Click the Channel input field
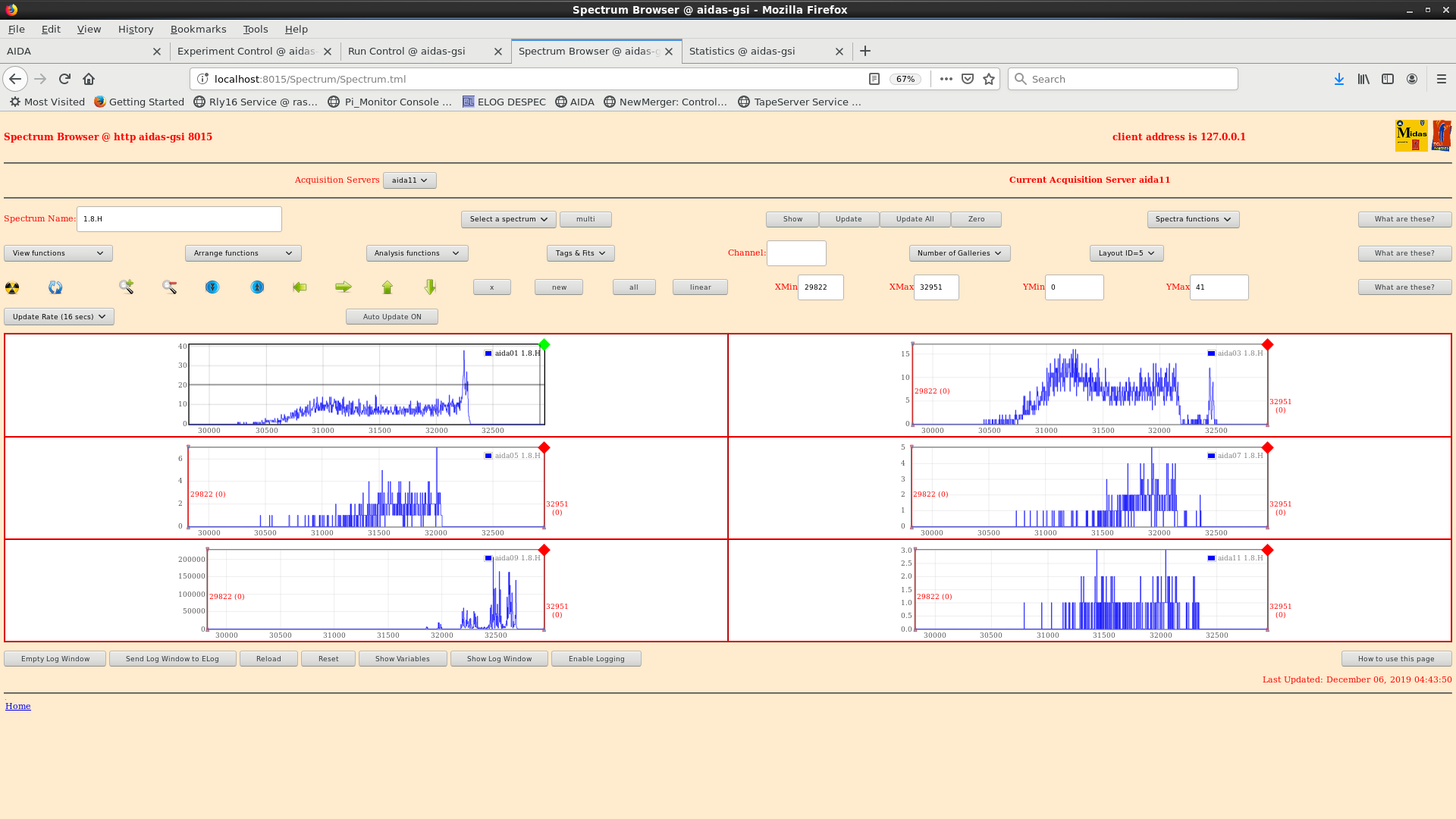Screen dimensions: 1456x819 coord(796,253)
